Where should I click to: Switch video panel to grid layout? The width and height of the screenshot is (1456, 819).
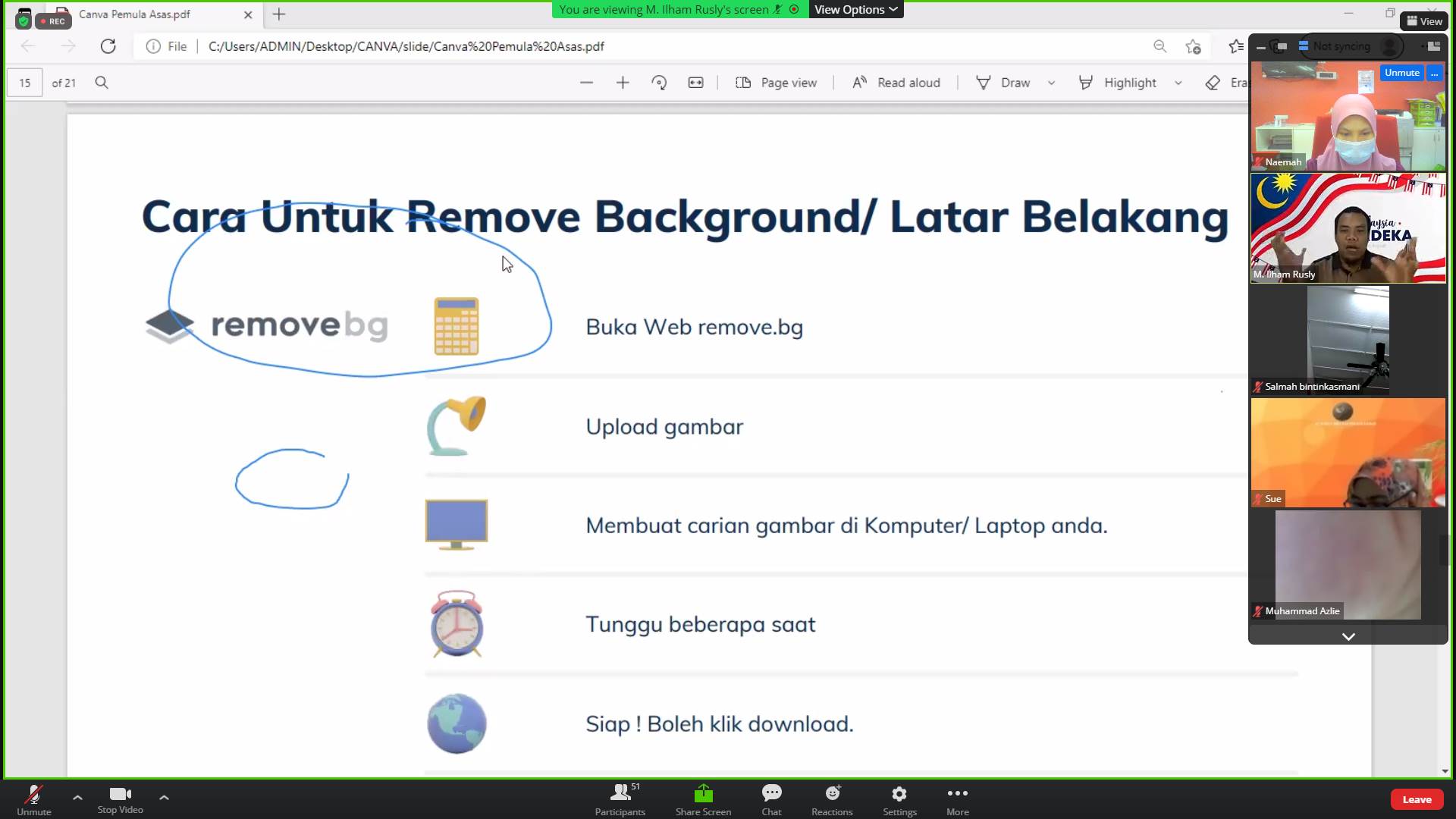[1432, 46]
